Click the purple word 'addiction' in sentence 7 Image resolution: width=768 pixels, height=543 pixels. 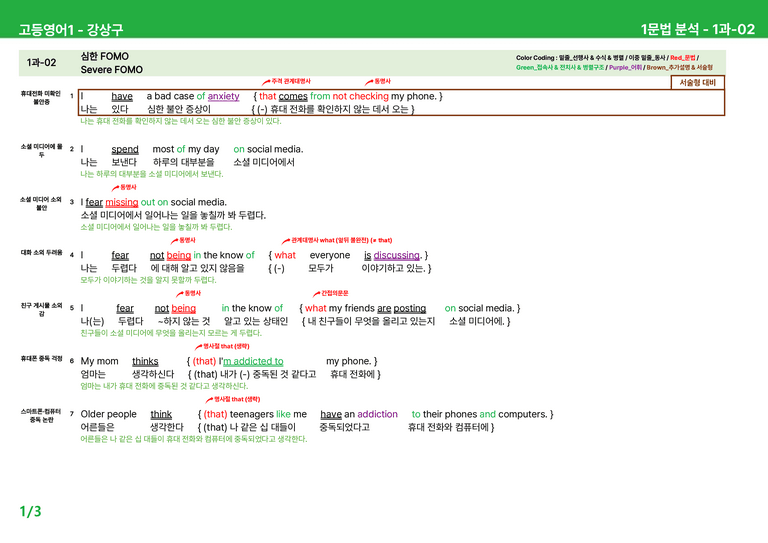click(x=378, y=414)
